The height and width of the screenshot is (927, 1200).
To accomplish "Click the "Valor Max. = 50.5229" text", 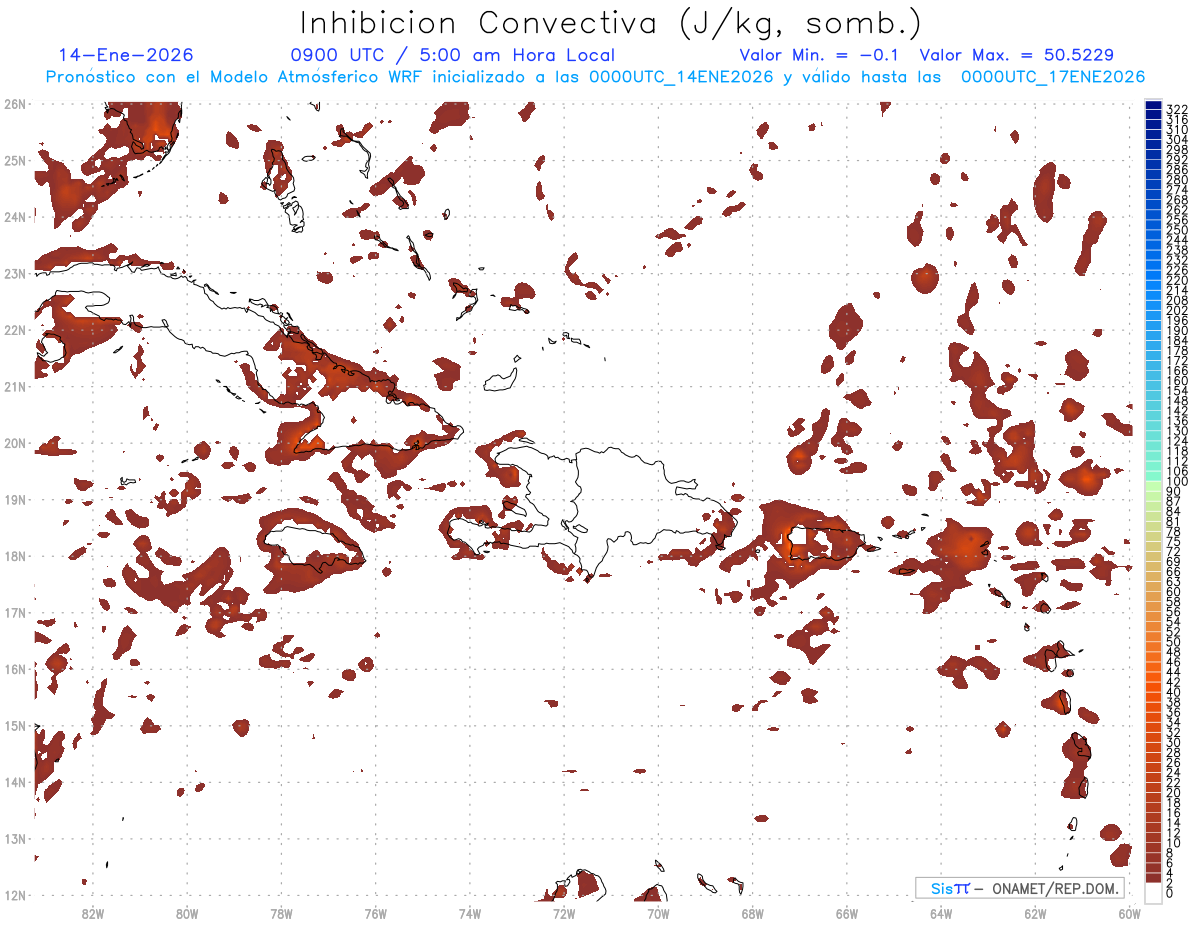I will coord(1017,55).
